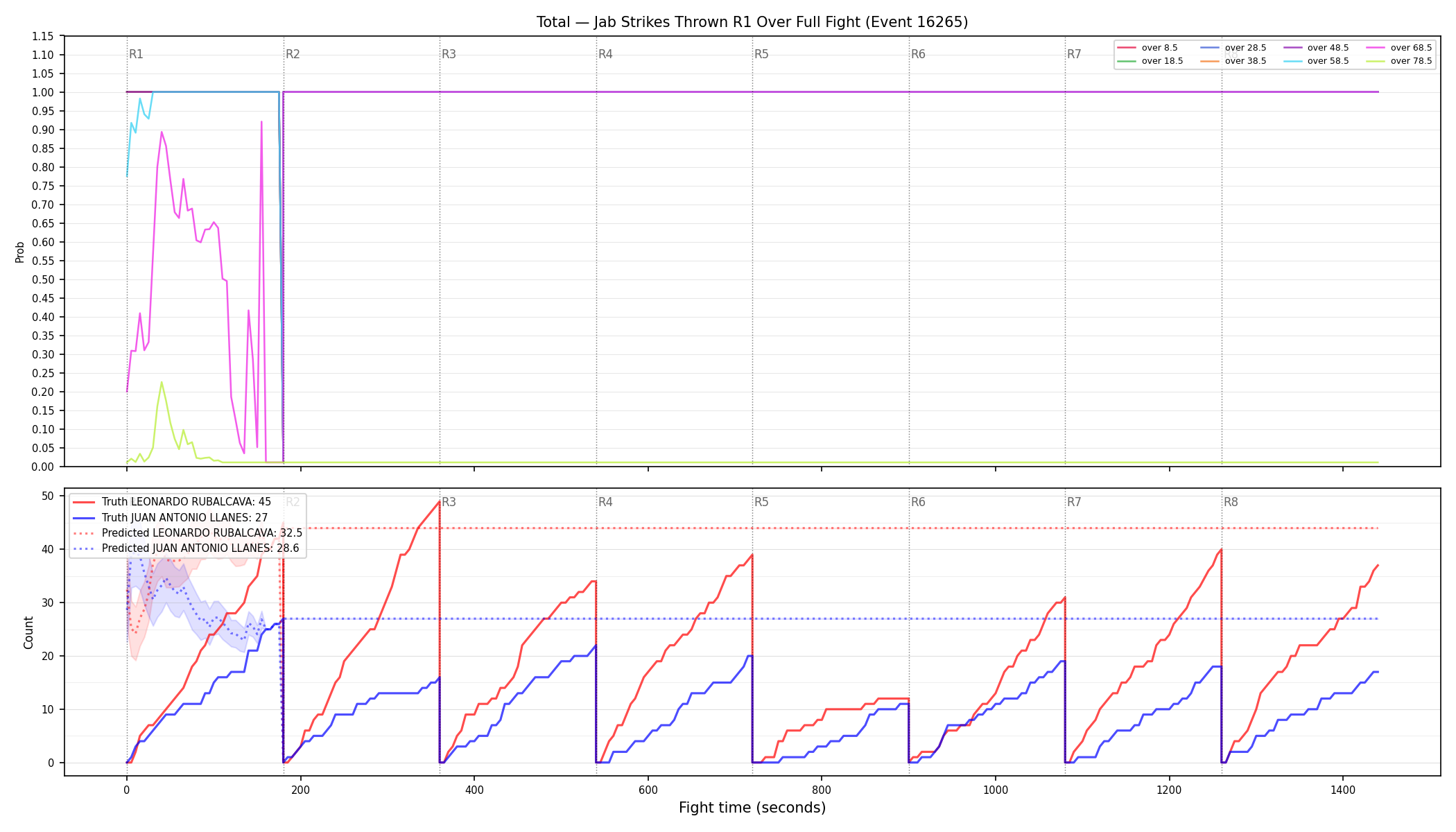
Task: Click the 'Fight time (seconds)' axis label
Action: click(x=752, y=808)
